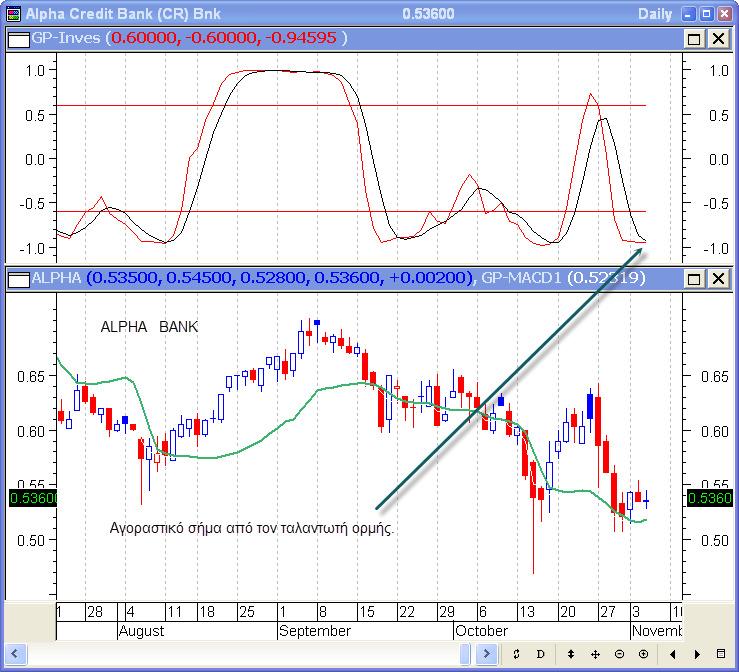Click the Alpha Credit Bank title bar icon
Screen dimensions: 739x672
point(13,14)
